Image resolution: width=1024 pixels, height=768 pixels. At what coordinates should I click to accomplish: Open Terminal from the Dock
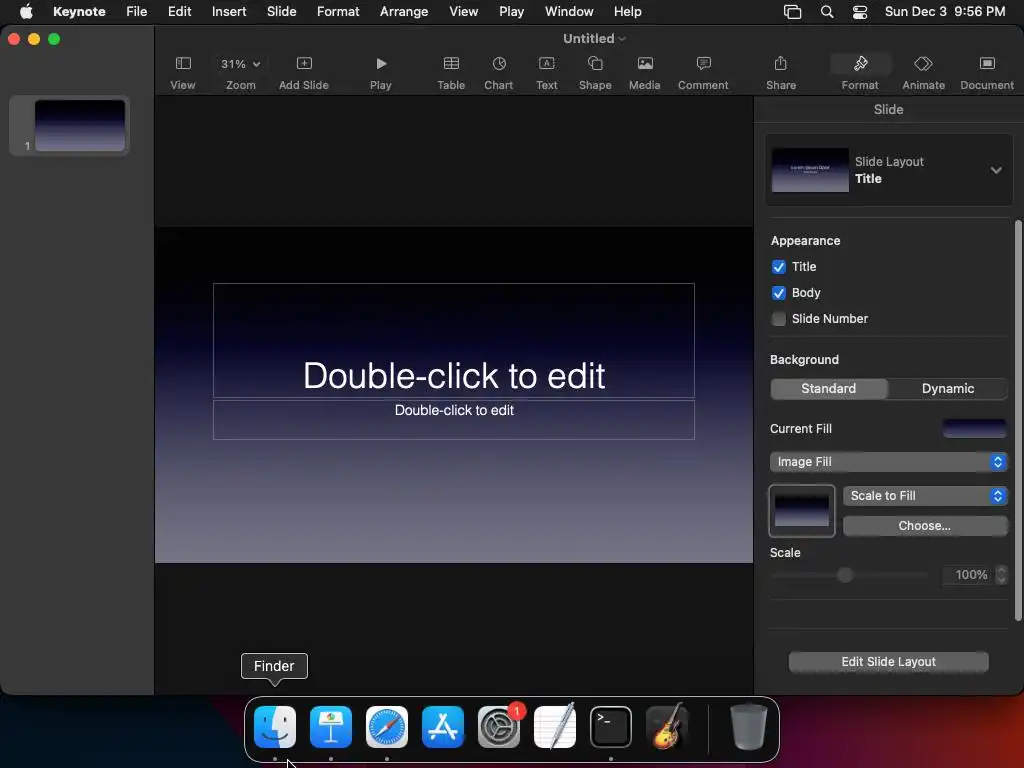pos(611,727)
